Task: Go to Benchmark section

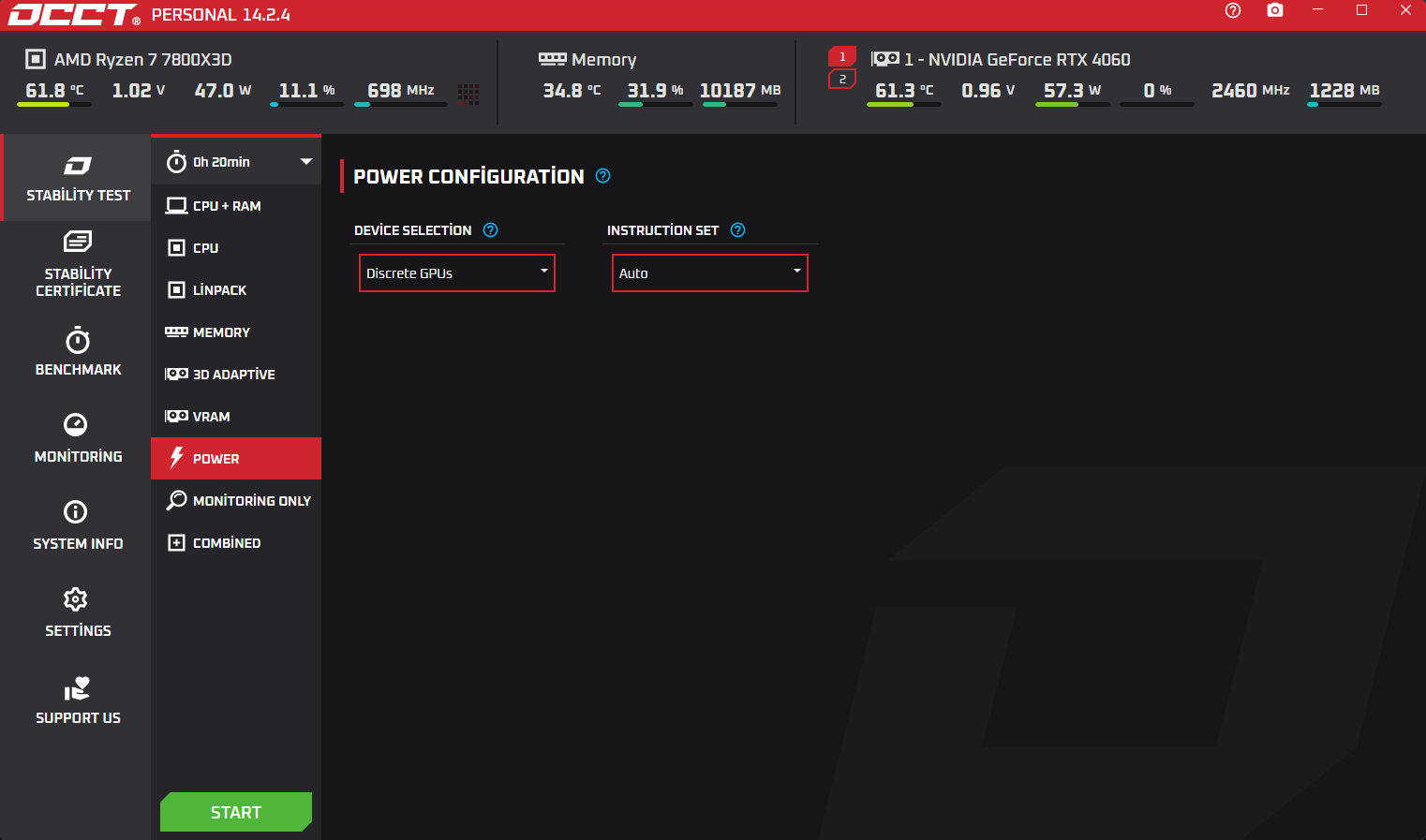Action: pos(78,352)
